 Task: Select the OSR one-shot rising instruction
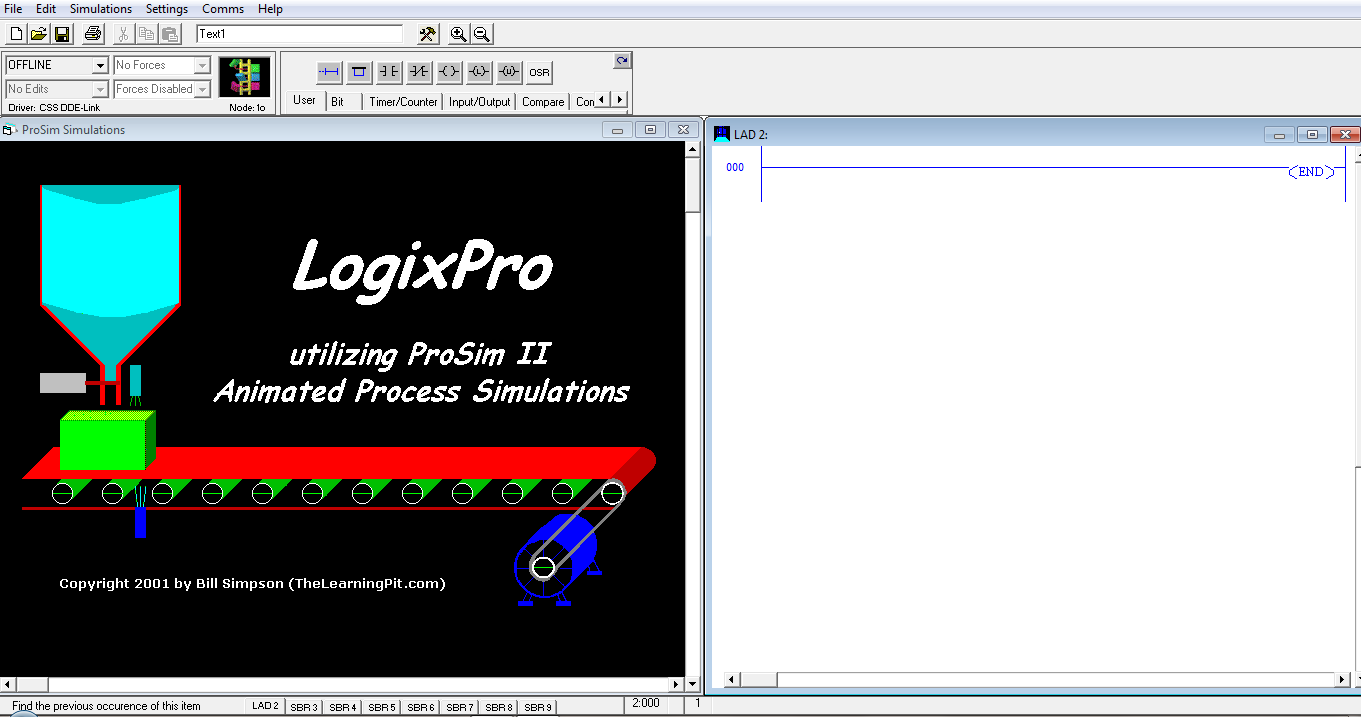538,72
